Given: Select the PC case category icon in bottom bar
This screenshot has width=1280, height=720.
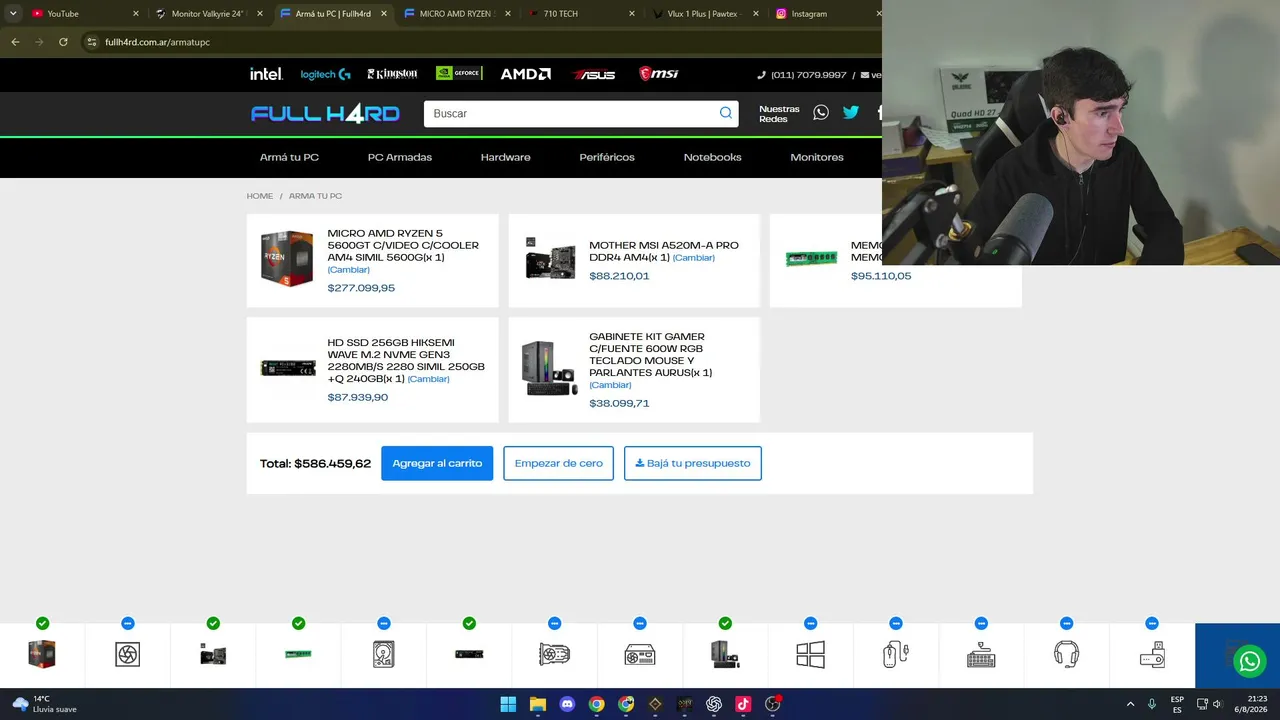Looking at the screenshot, I should tap(725, 654).
